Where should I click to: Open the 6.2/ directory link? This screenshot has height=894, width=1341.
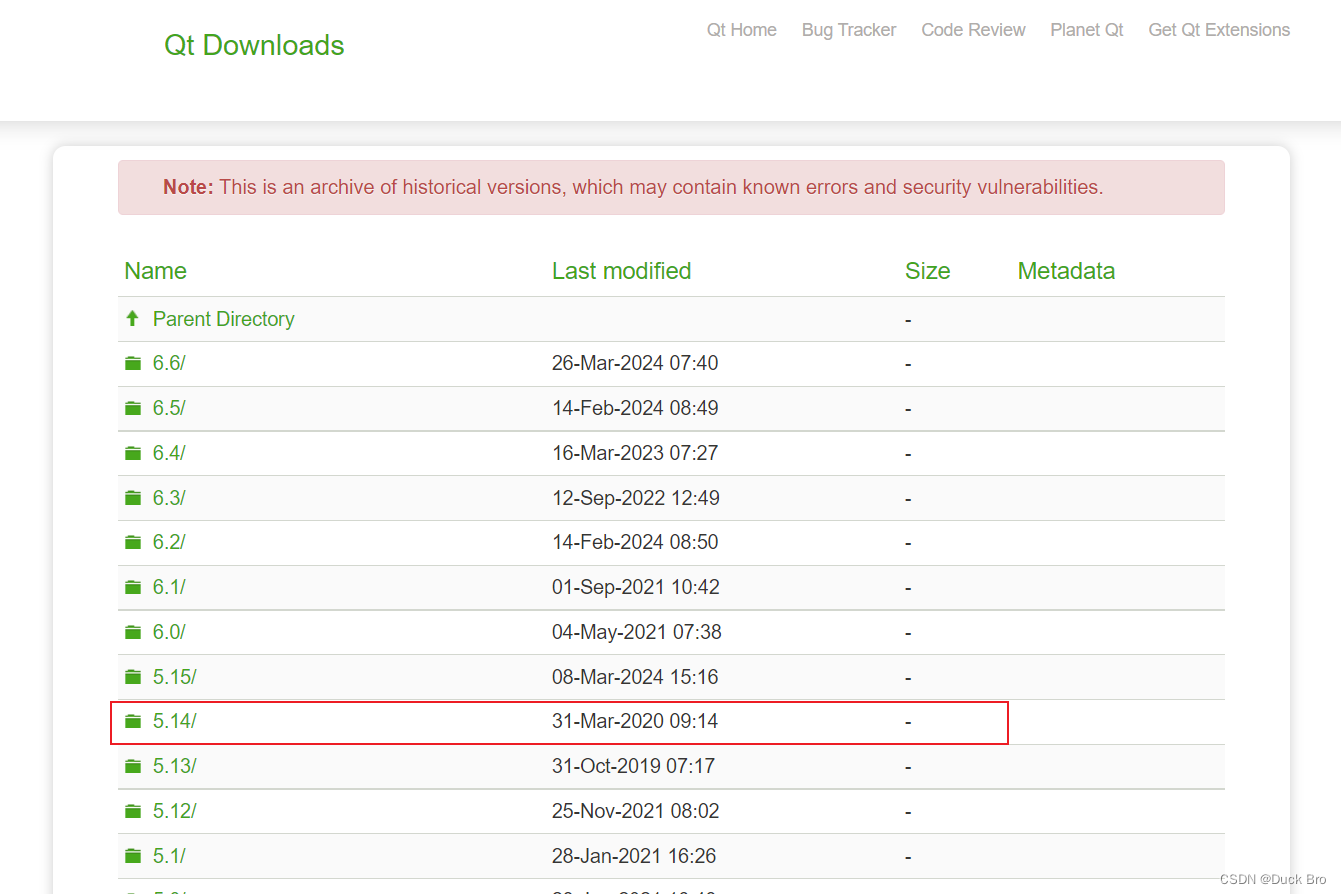169,542
